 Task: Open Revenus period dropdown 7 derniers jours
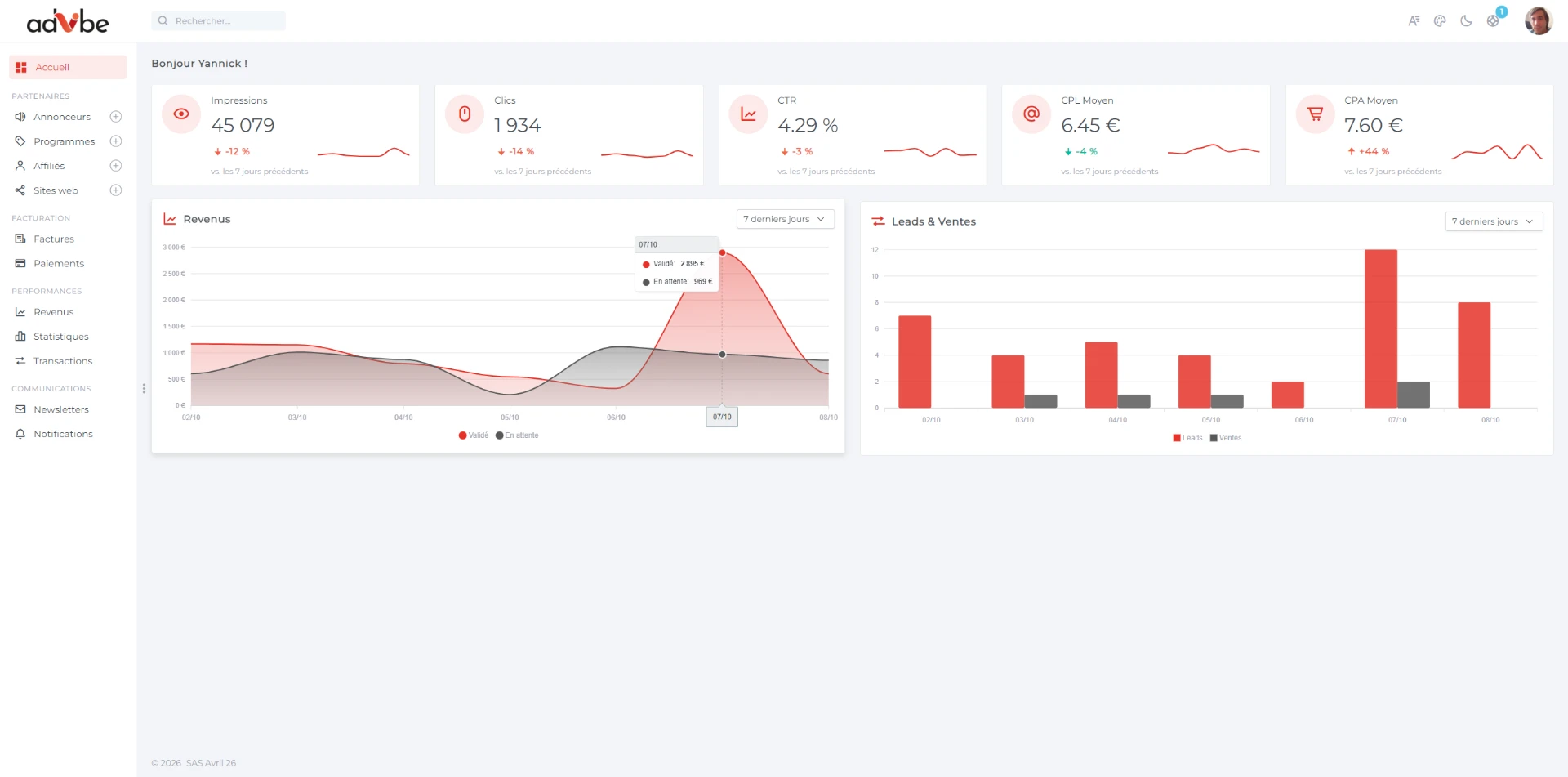786,219
